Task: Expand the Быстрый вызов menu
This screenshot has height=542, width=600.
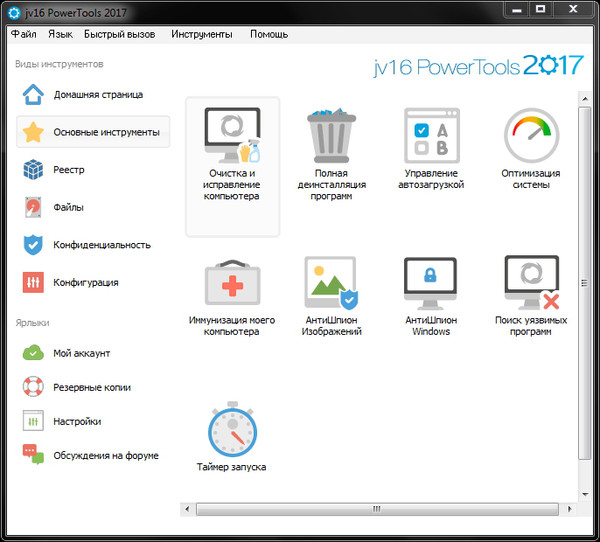Action: pos(120,34)
